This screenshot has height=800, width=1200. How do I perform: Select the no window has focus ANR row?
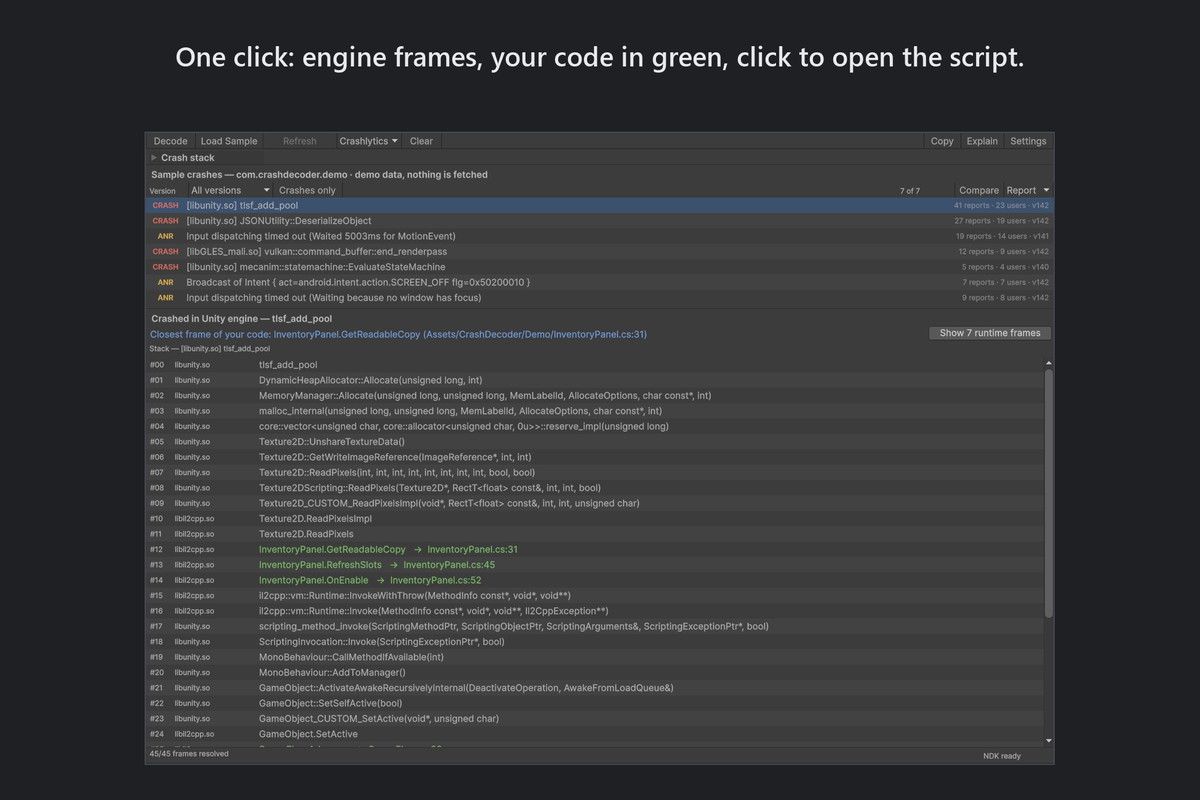tap(599, 298)
